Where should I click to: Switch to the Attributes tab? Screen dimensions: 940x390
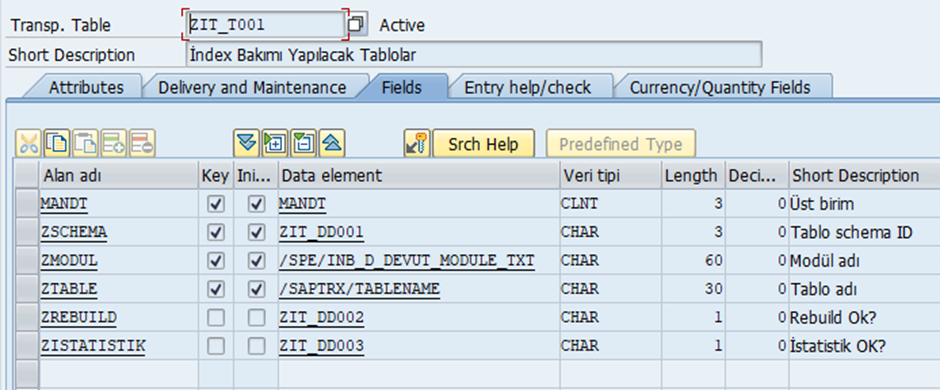tap(86, 87)
